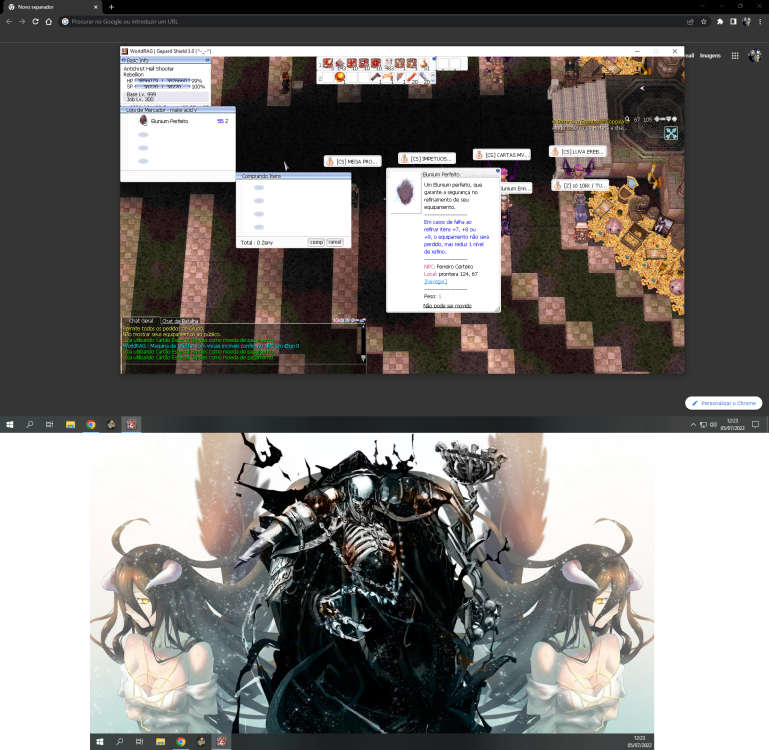Viewport: 769px width, 750px height.
Task: Select Elunium Perfeito in the merchant shop list
Action: coord(178,121)
